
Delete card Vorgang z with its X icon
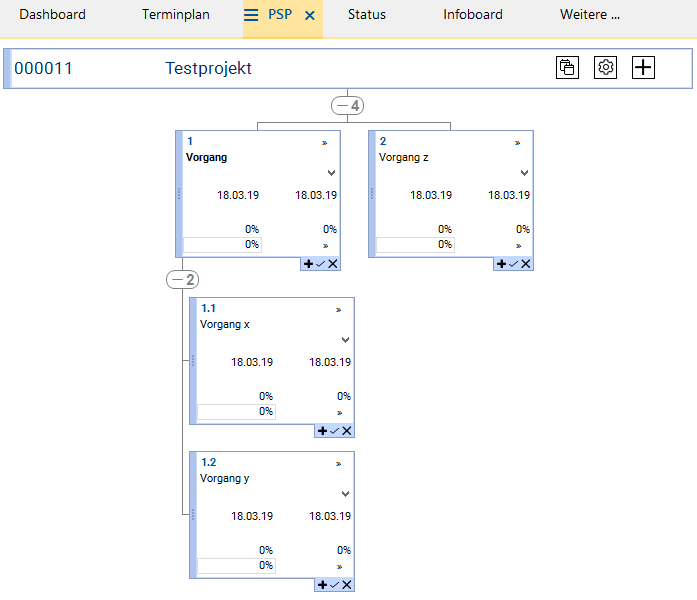[525, 264]
